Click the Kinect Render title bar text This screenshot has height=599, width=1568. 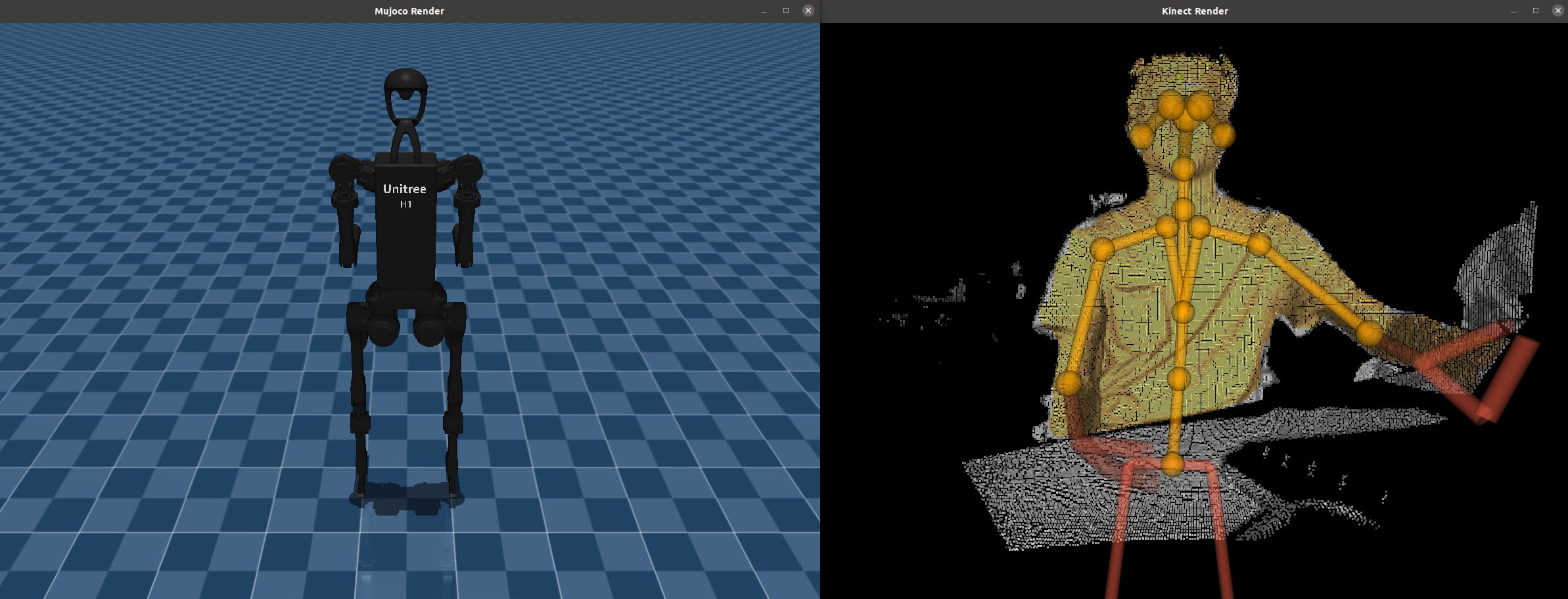click(x=1194, y=11)
